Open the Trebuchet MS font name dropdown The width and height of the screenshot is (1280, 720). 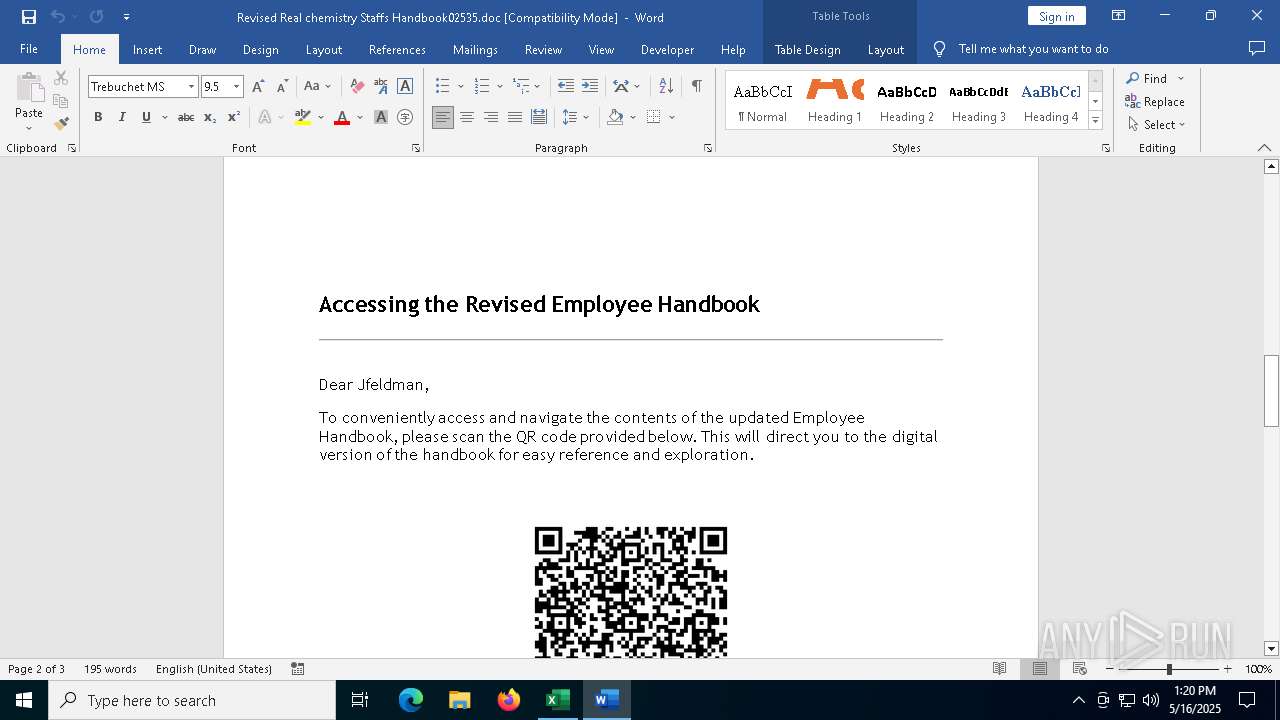point(191,87)
